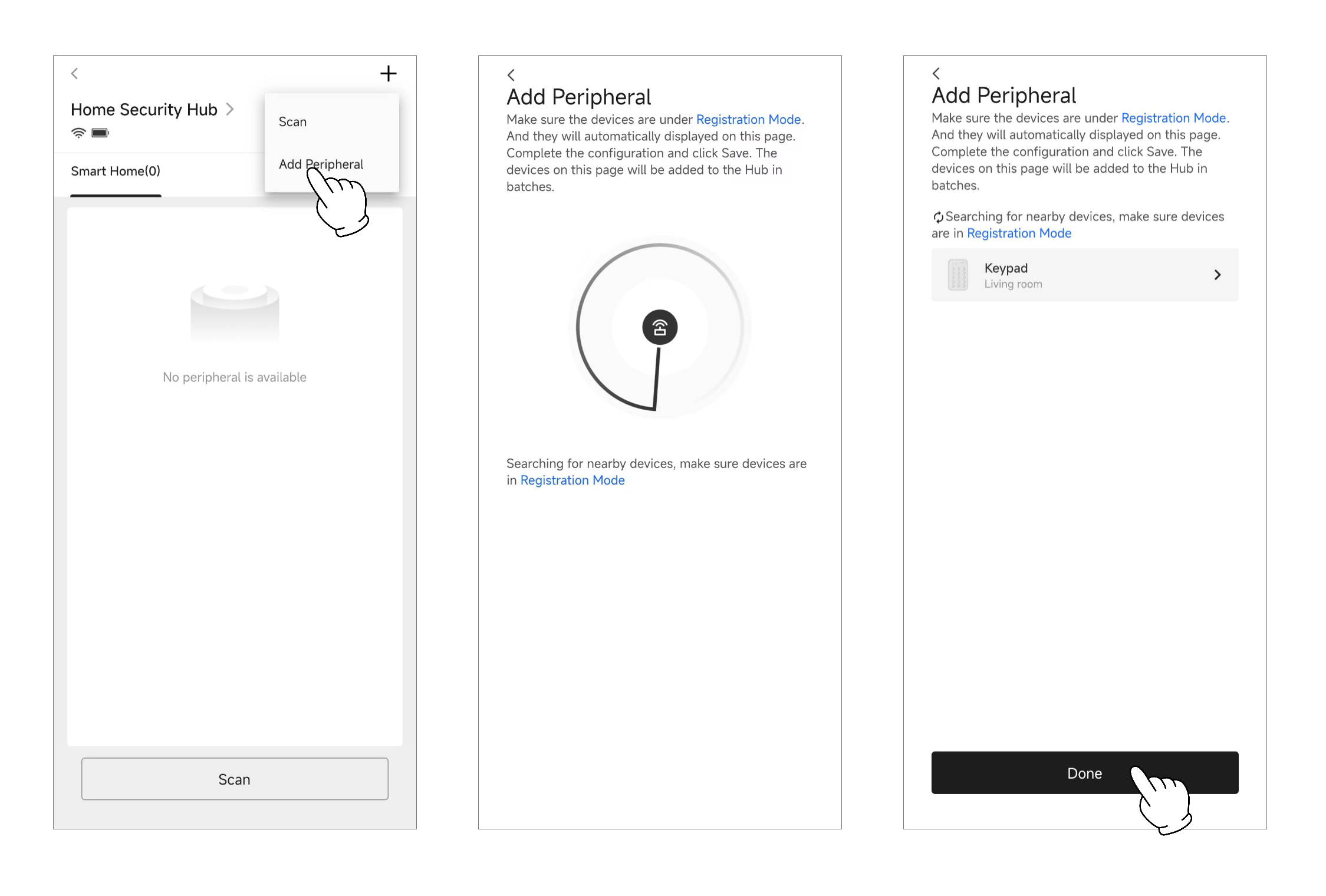This screenshot has width=1326, height=896.
Task: Click the Scan button at screen bottom
Action: pyautogui.click(x=234, y=779)
